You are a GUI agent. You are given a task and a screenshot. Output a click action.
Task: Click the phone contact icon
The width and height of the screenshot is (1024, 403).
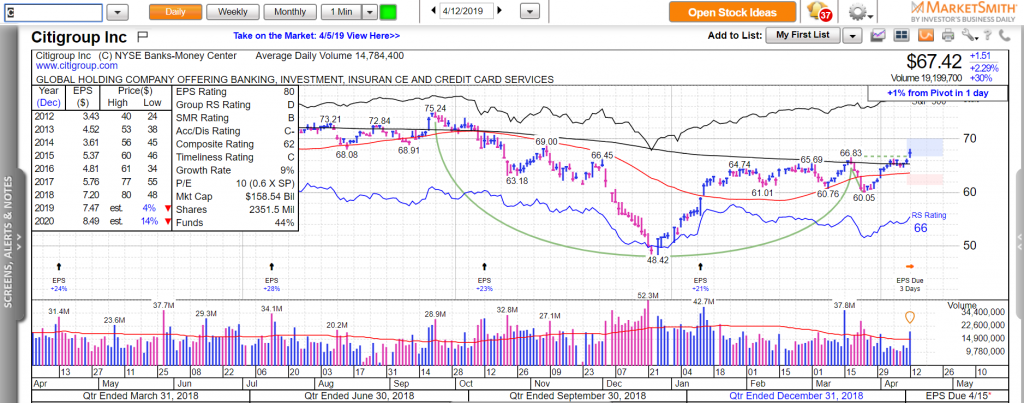(x=1006, y=35)
